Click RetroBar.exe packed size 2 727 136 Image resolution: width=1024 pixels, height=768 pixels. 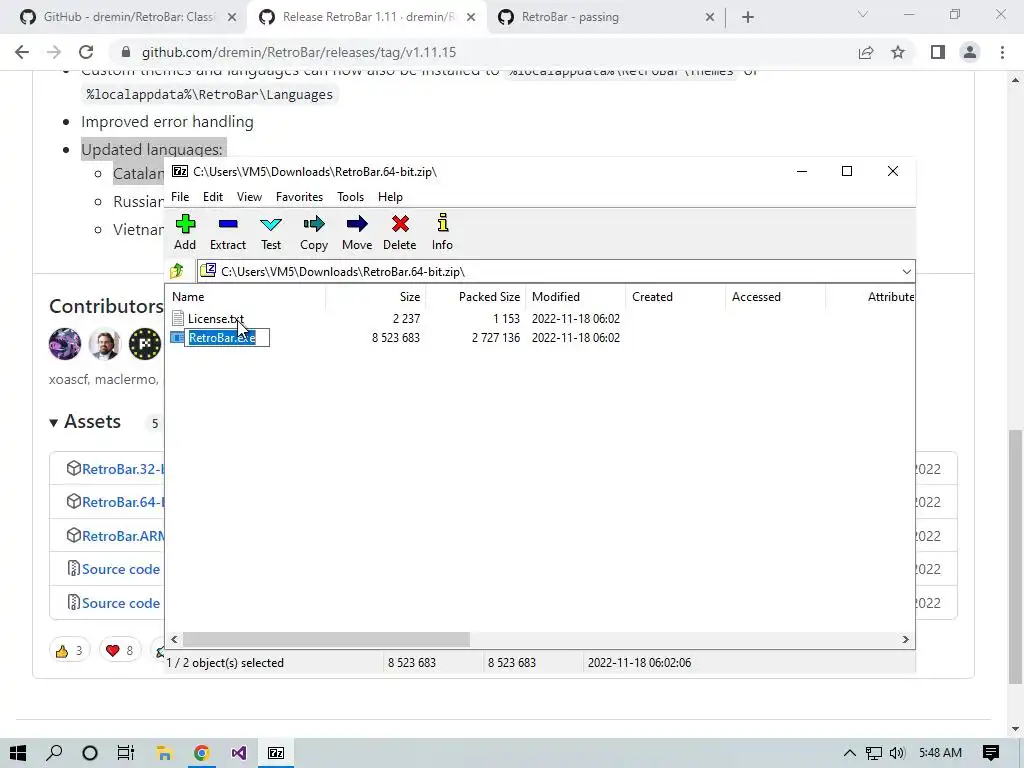496,338
